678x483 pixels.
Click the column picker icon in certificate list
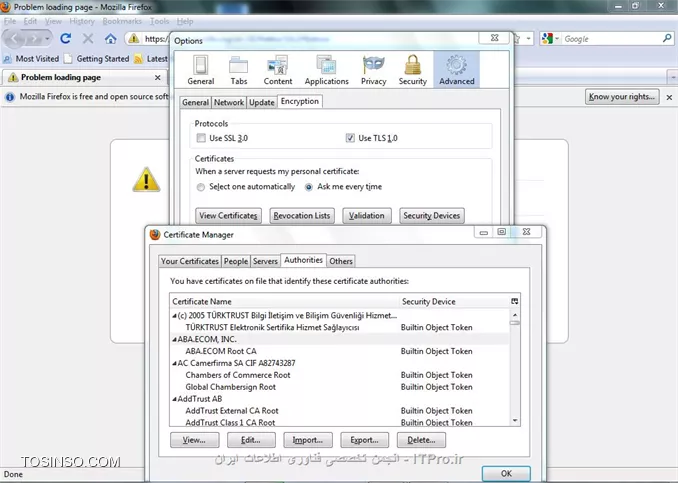[x=515, y=301]
